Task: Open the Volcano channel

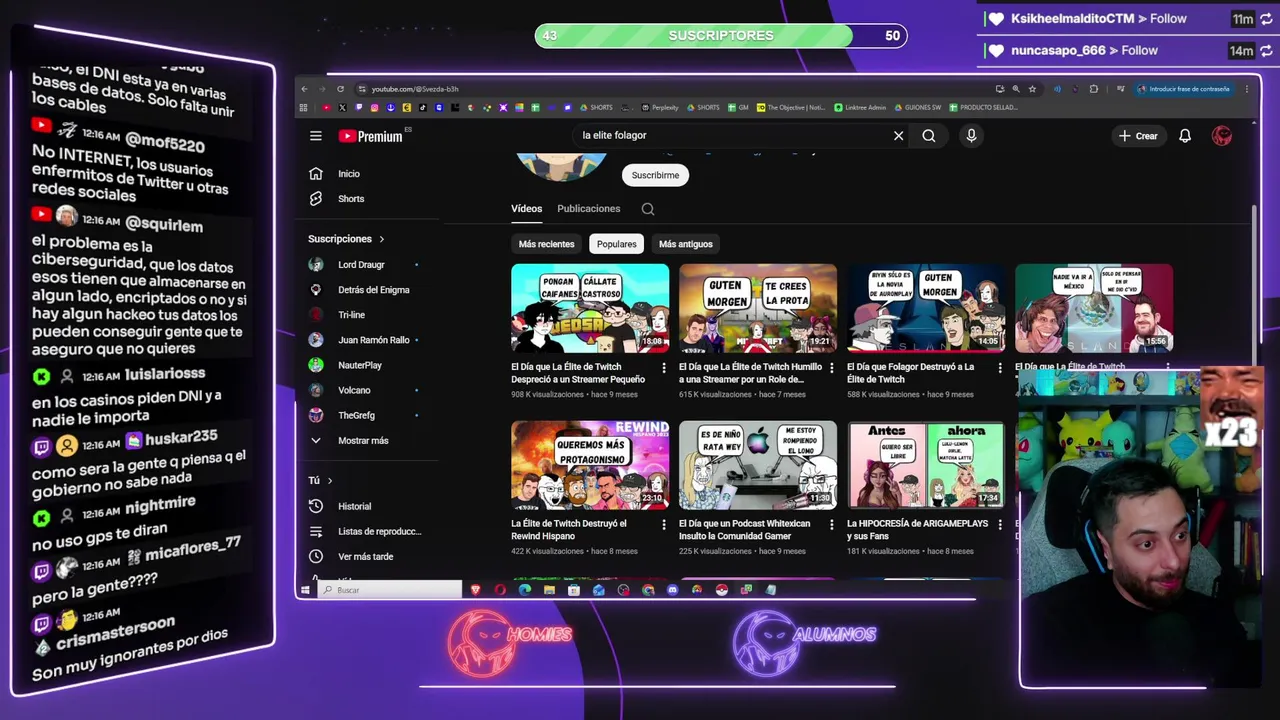Action: [354, 390]
